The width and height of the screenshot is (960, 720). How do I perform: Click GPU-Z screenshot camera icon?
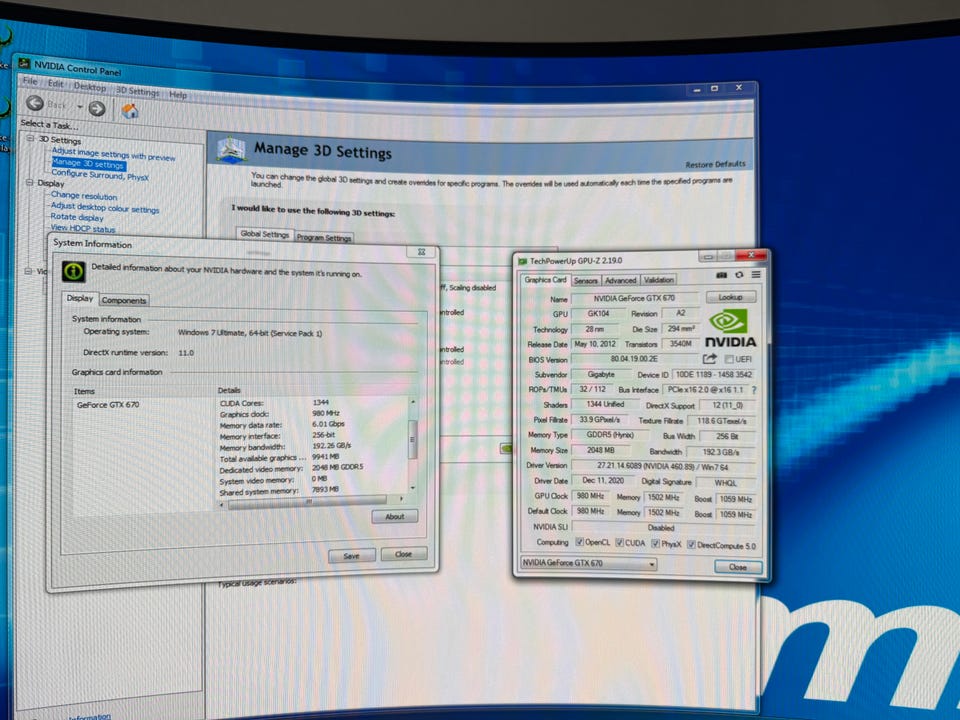click(721, 275)
